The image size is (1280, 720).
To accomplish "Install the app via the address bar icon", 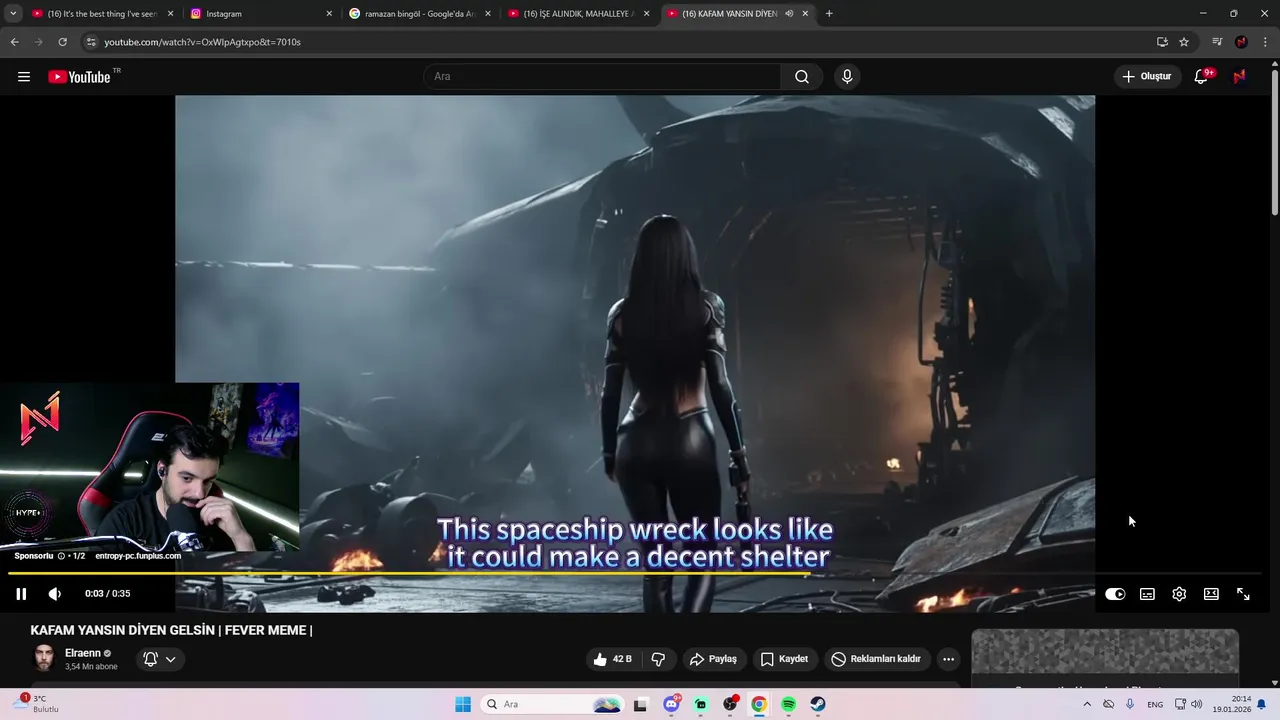I will [x=1162, y=42].
